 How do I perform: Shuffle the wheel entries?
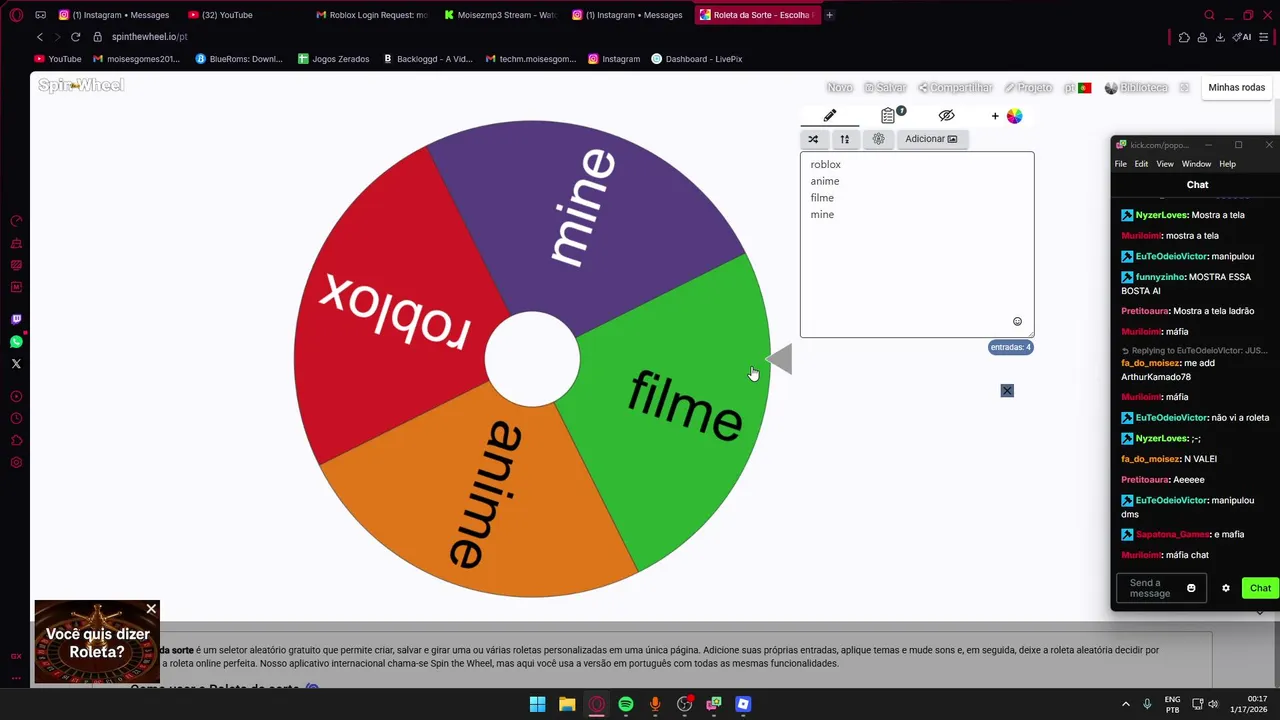813,139
